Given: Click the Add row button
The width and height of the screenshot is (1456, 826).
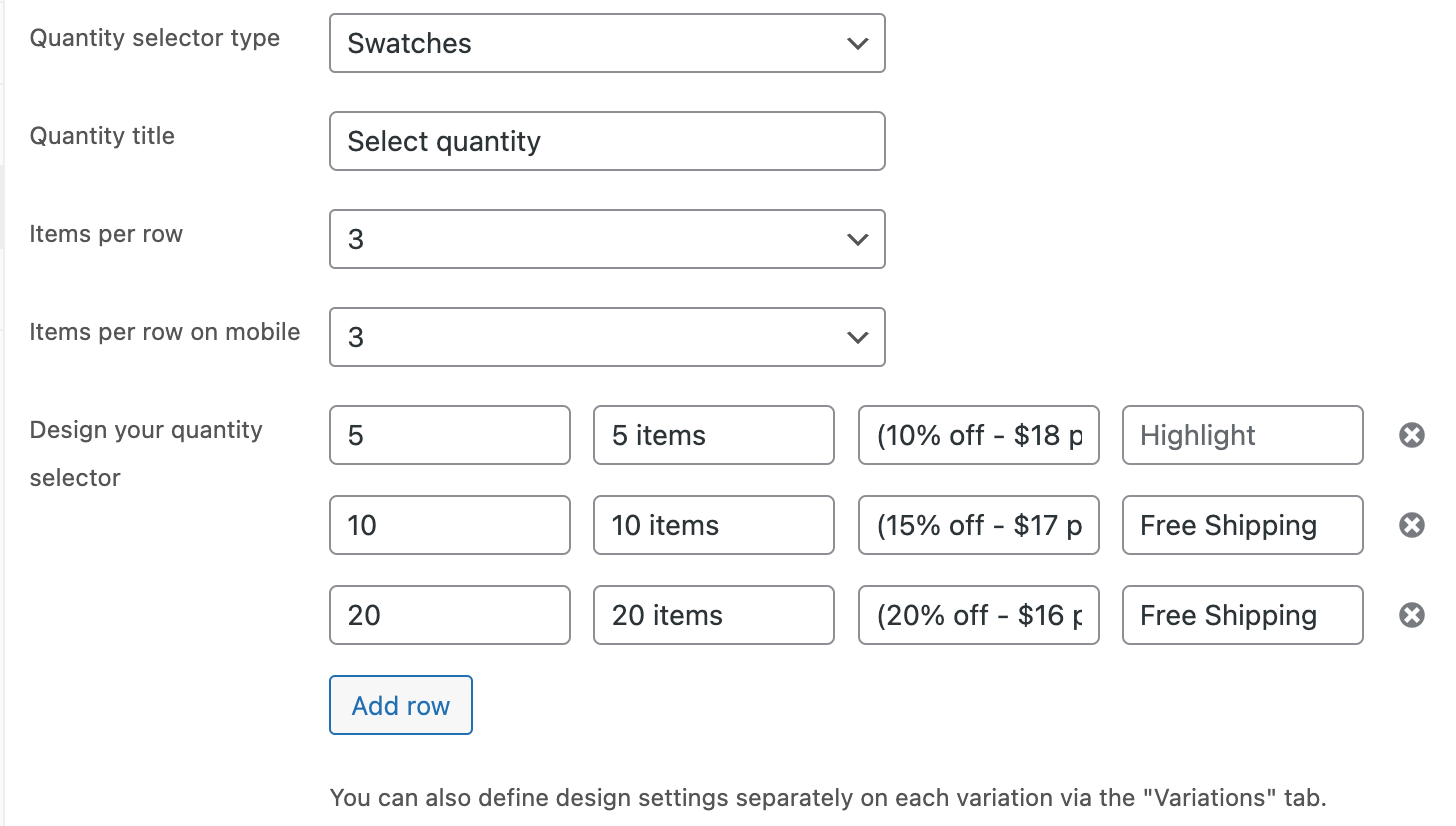Looking at the screenshot, I should click(x=400, y=705).
